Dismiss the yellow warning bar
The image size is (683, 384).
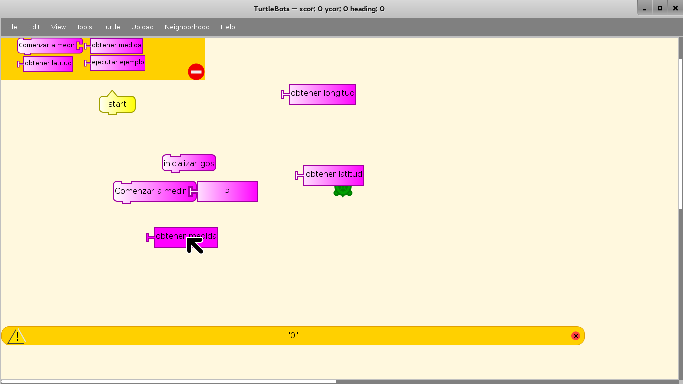[x=575, y=336]
